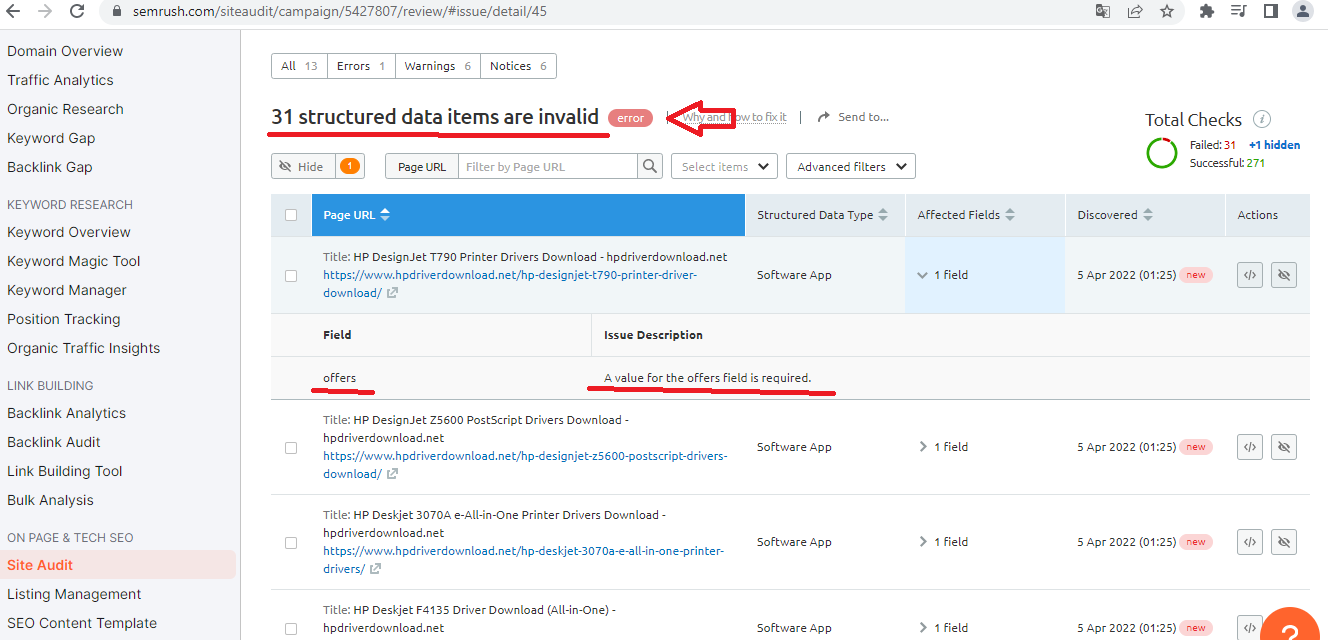Click the browser address bar
Image resolution: width=1328 pixels, height=640 pixels.
pyautogui.click(x=590, y=12)
